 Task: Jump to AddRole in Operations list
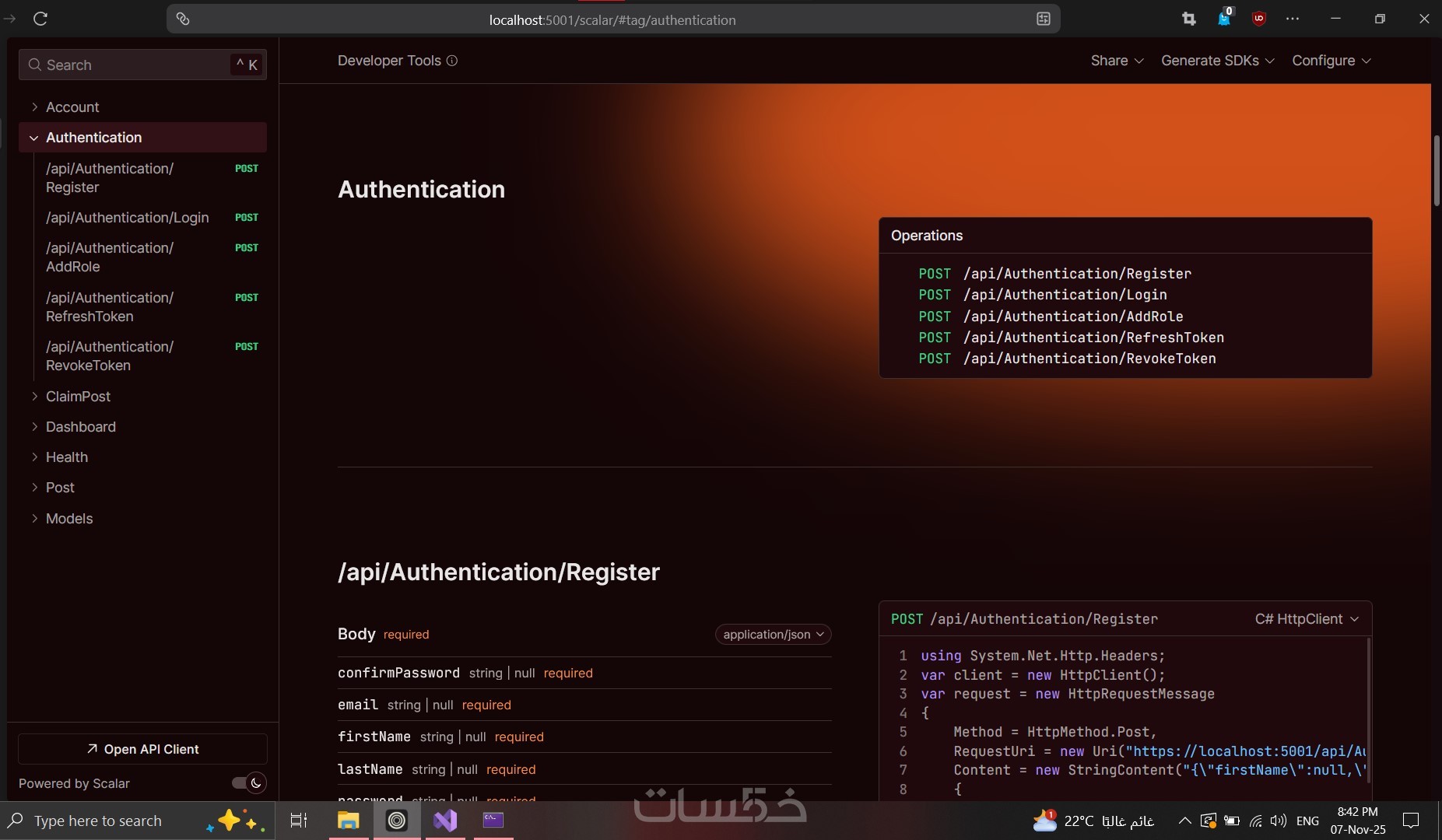click(x=1051, y=317)
